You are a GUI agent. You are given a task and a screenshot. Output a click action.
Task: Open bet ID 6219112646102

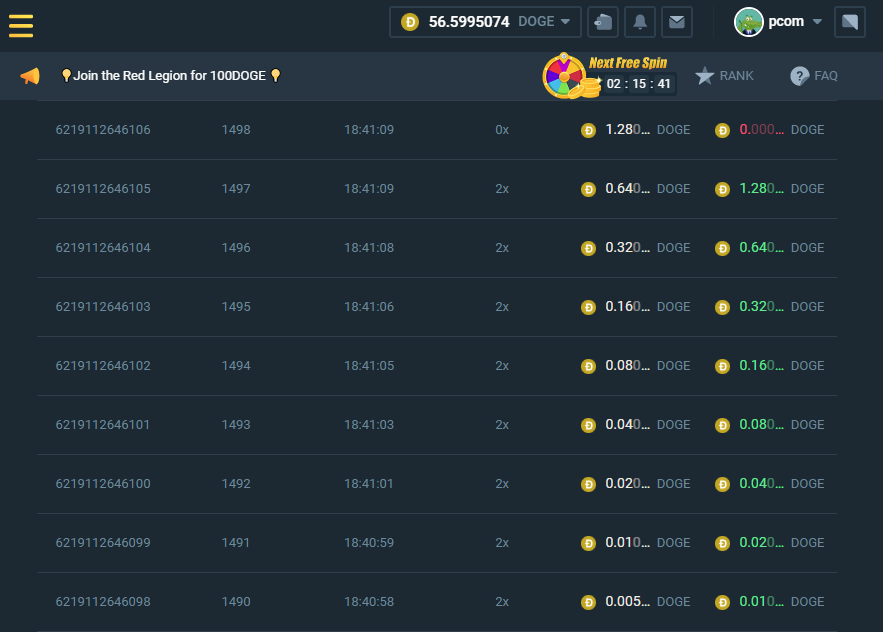(103, 366)
